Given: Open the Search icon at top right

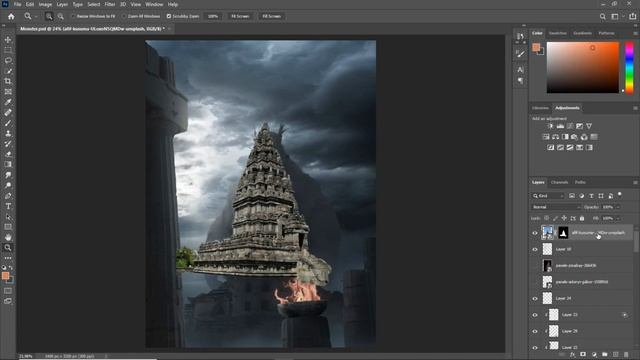Looking at the screenshot, I should [602, 16].
